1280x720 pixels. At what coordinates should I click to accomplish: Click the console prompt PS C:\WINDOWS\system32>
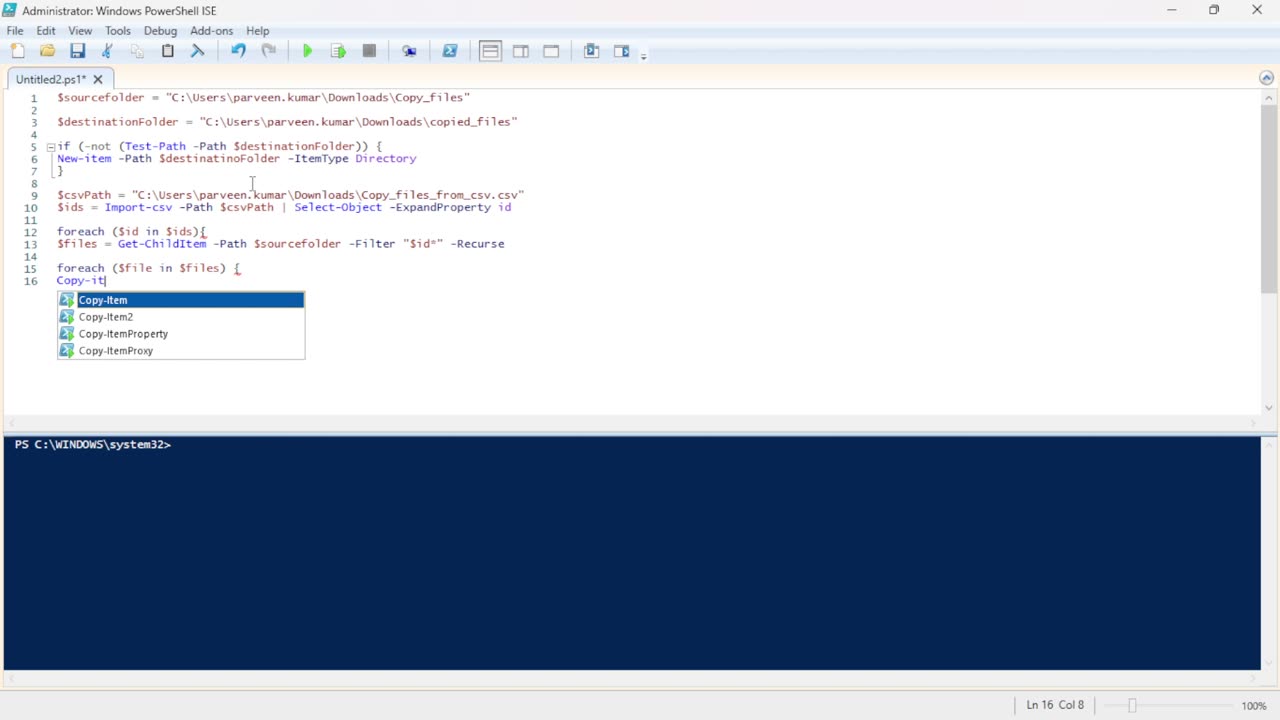92,445
